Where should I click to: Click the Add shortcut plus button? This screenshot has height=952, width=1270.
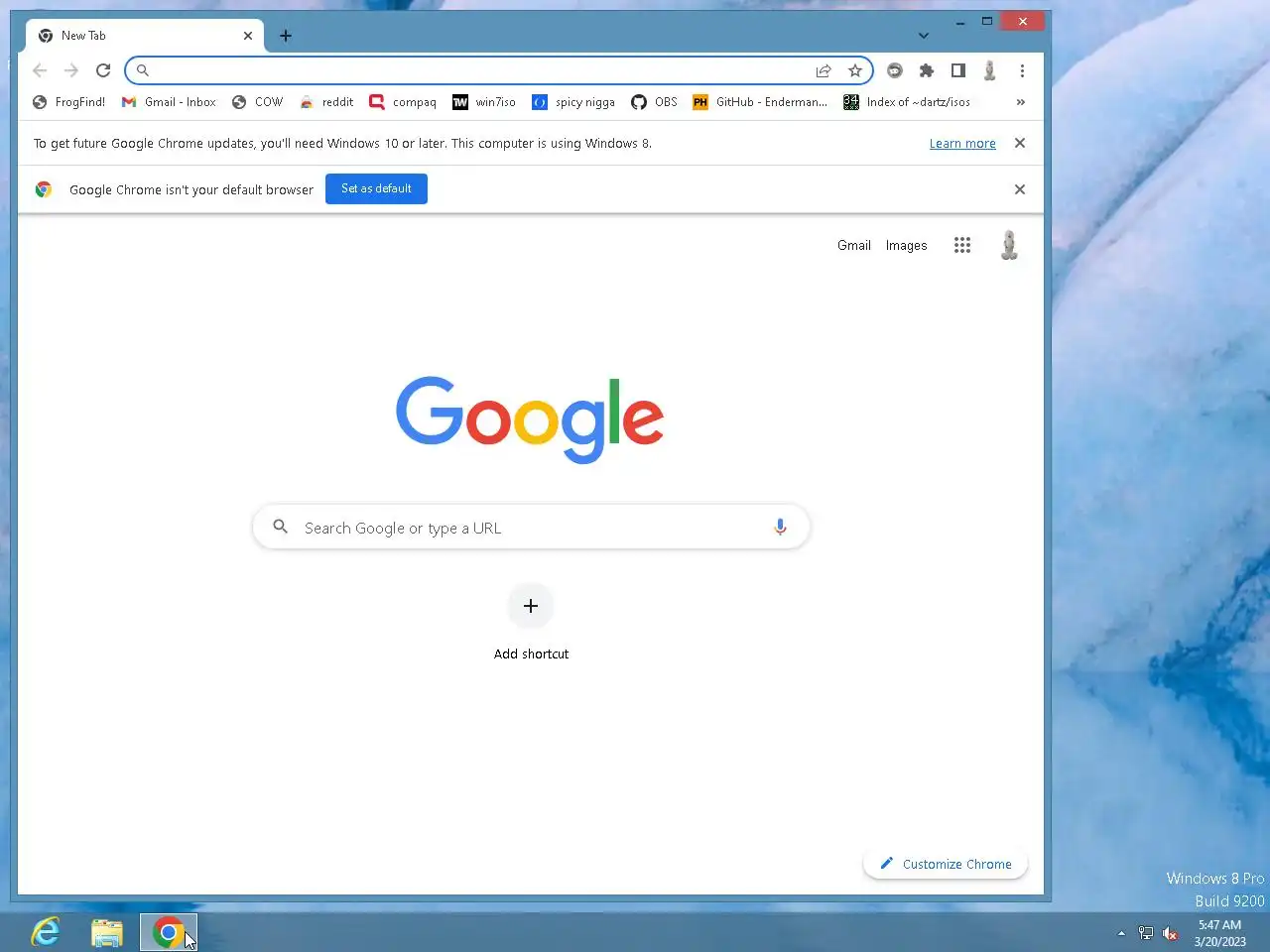531,606
